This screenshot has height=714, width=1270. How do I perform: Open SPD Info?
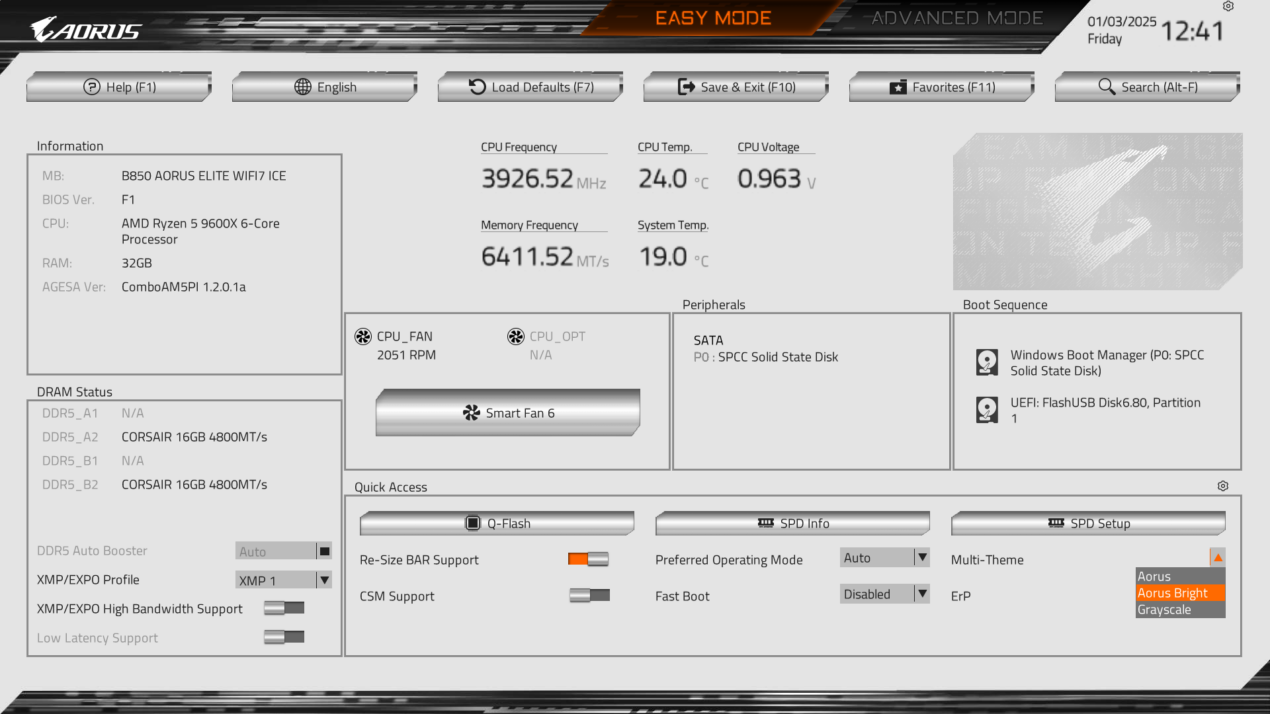pyautogui.click(x=792, y=522)
